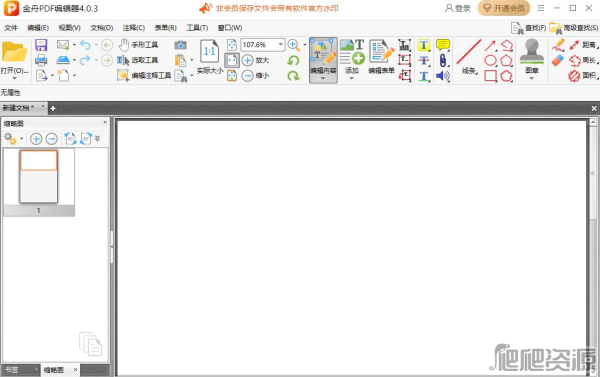Image resolution: width=600 pixels, height=377 pixels.
Task: Click the yellow sticky note comment icon
Action: [443, 45]
